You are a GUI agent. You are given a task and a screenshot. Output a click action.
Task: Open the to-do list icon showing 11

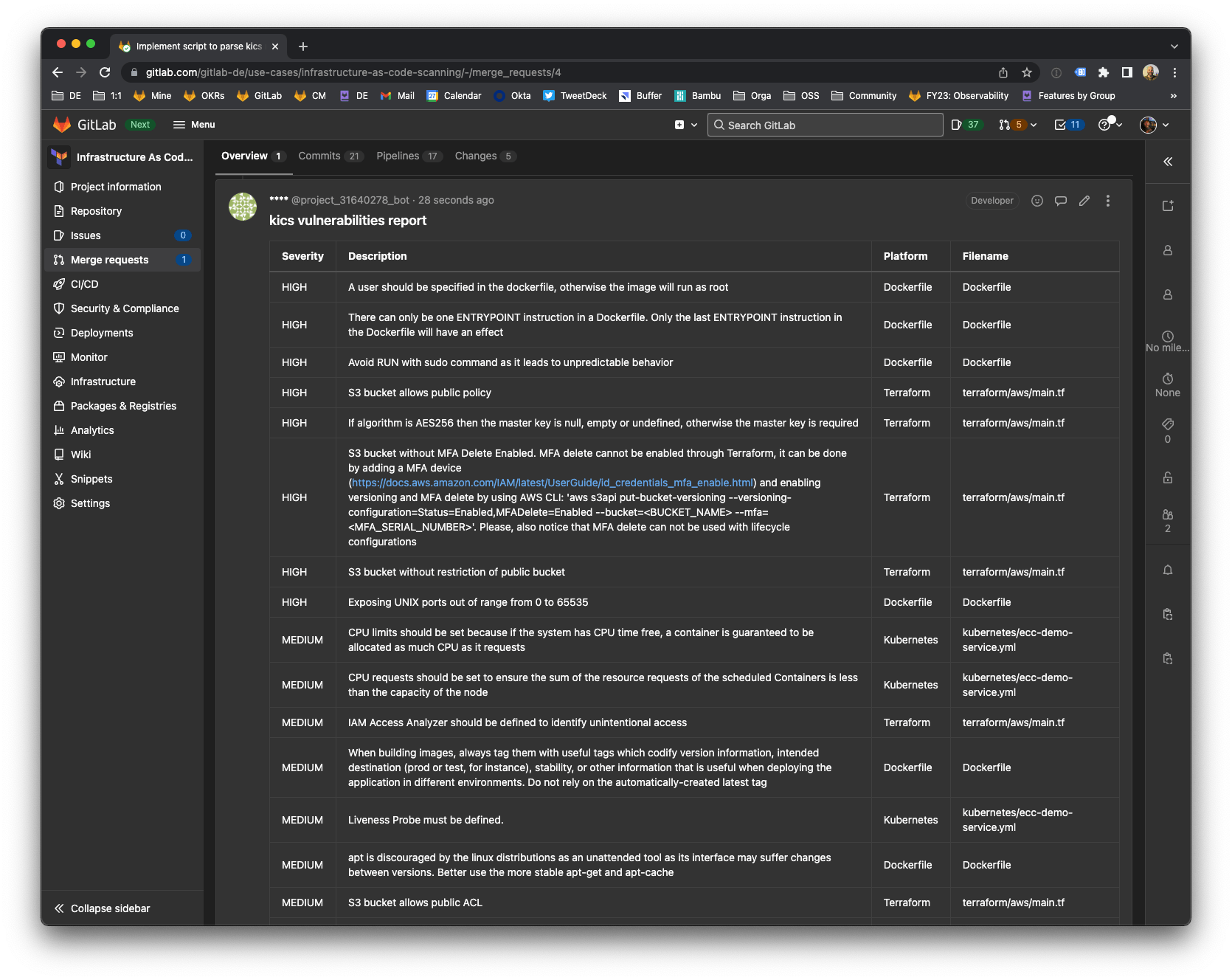(x=1067, y=125)
